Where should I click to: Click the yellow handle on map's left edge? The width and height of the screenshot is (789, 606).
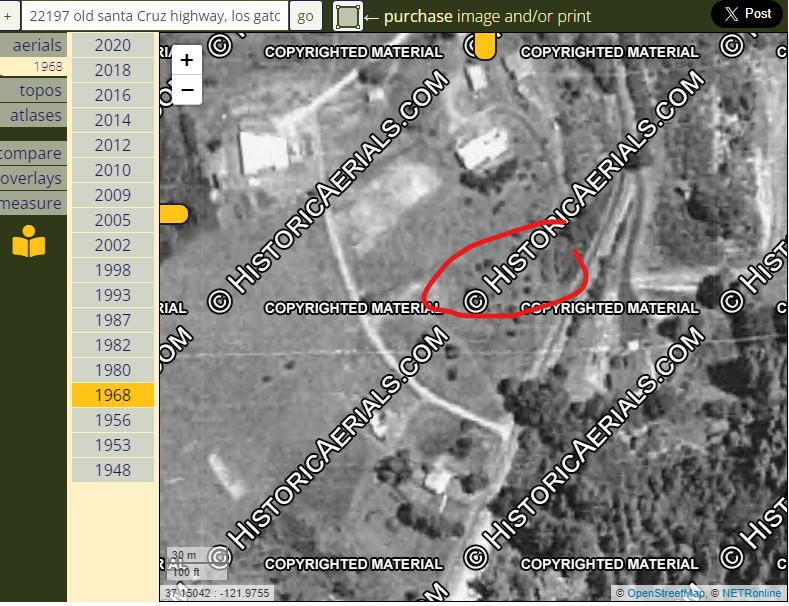pyautogui.click(x=174, y=213)
